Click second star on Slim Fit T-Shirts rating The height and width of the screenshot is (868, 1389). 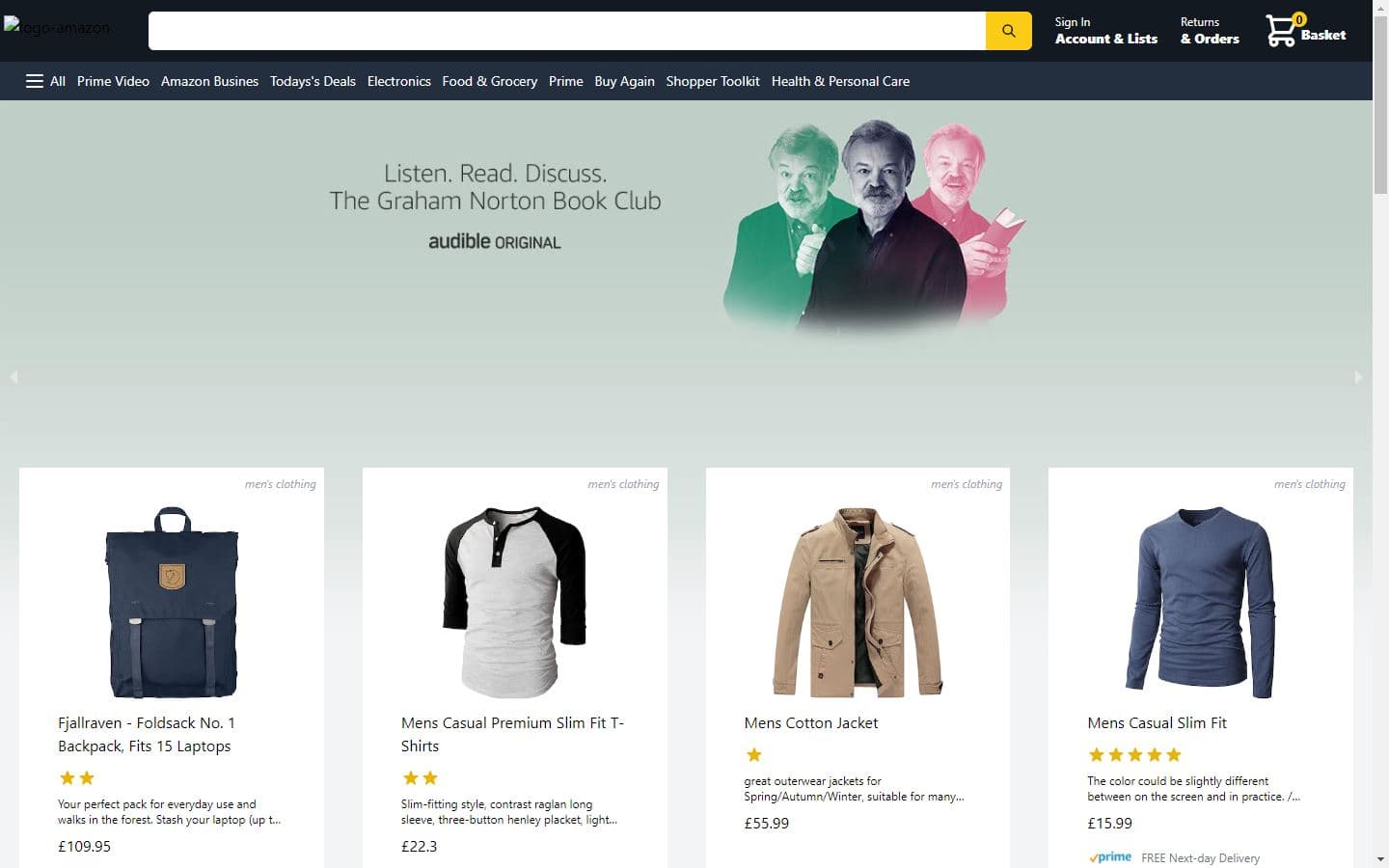[429, 777]
